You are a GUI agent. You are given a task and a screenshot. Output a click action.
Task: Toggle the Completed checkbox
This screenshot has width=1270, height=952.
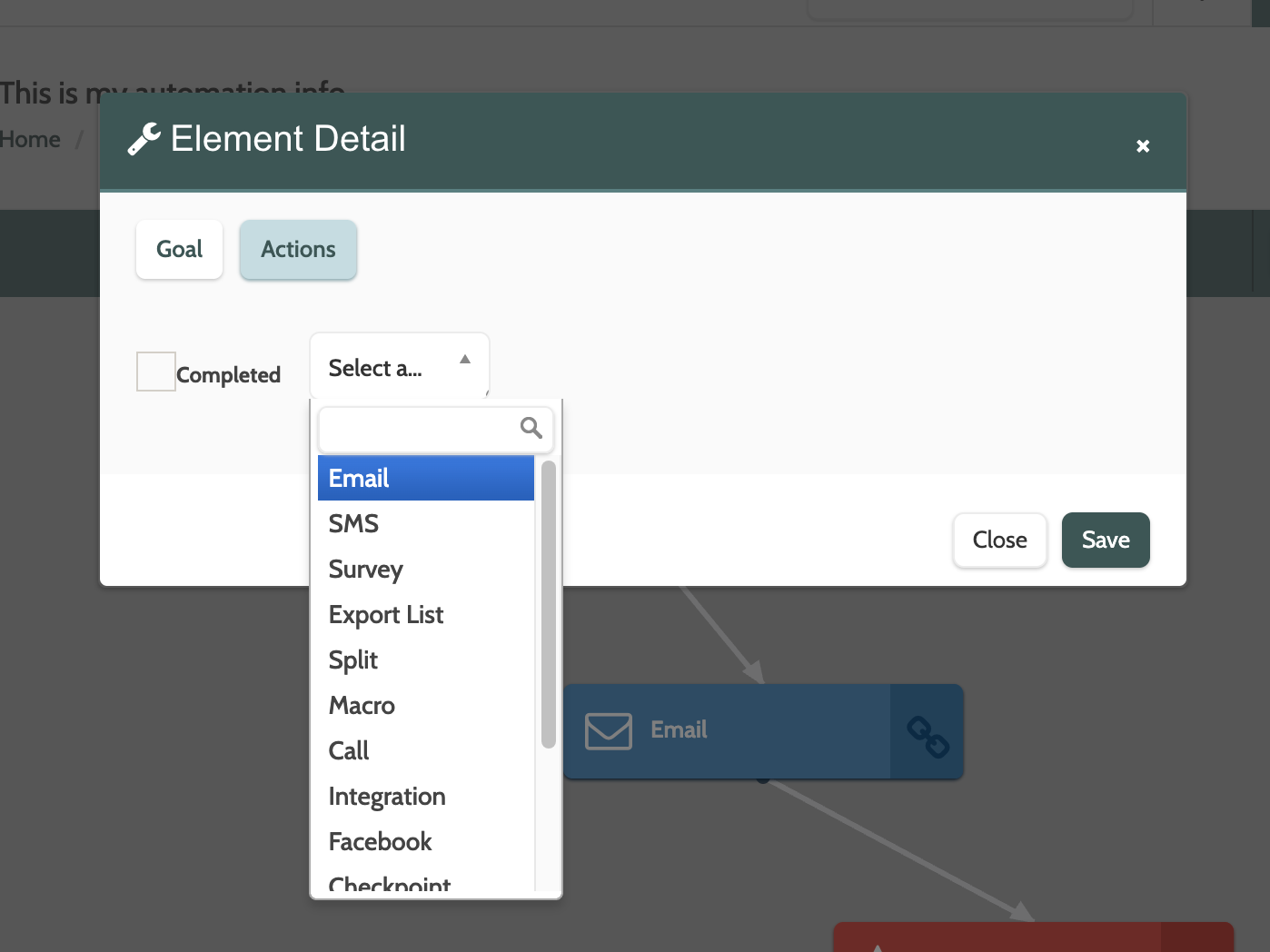coord(156,372)
